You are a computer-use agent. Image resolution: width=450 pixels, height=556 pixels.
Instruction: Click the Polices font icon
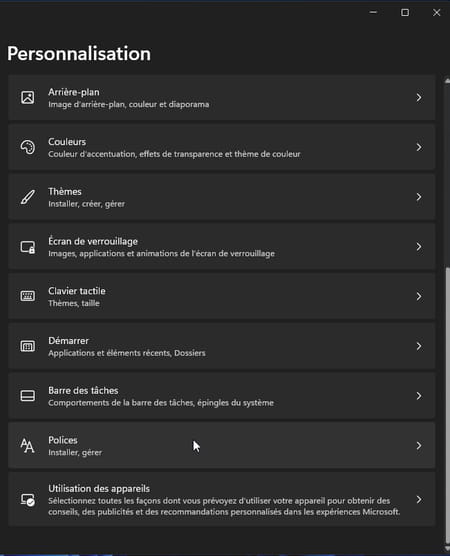28,446
